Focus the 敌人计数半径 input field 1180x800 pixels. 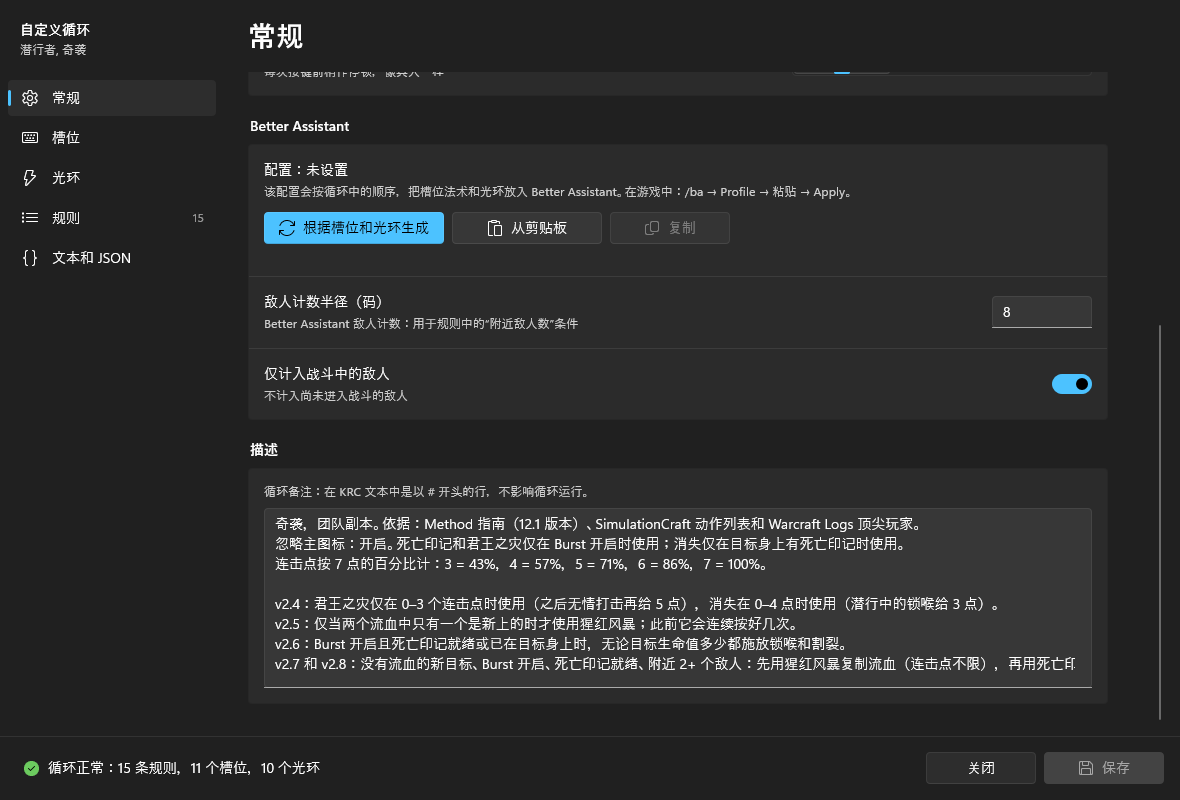coord(1042,312)
